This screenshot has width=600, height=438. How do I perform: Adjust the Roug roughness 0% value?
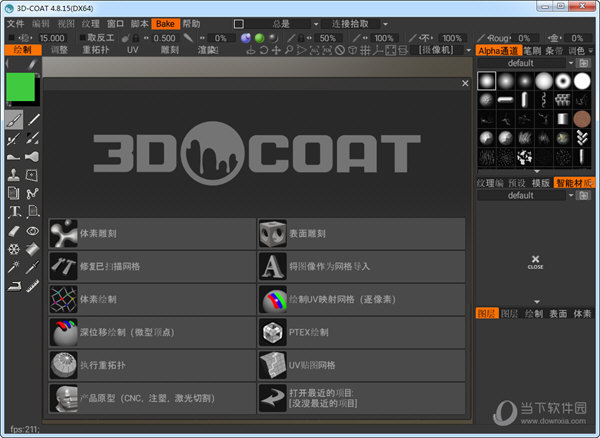click(524, 38)
